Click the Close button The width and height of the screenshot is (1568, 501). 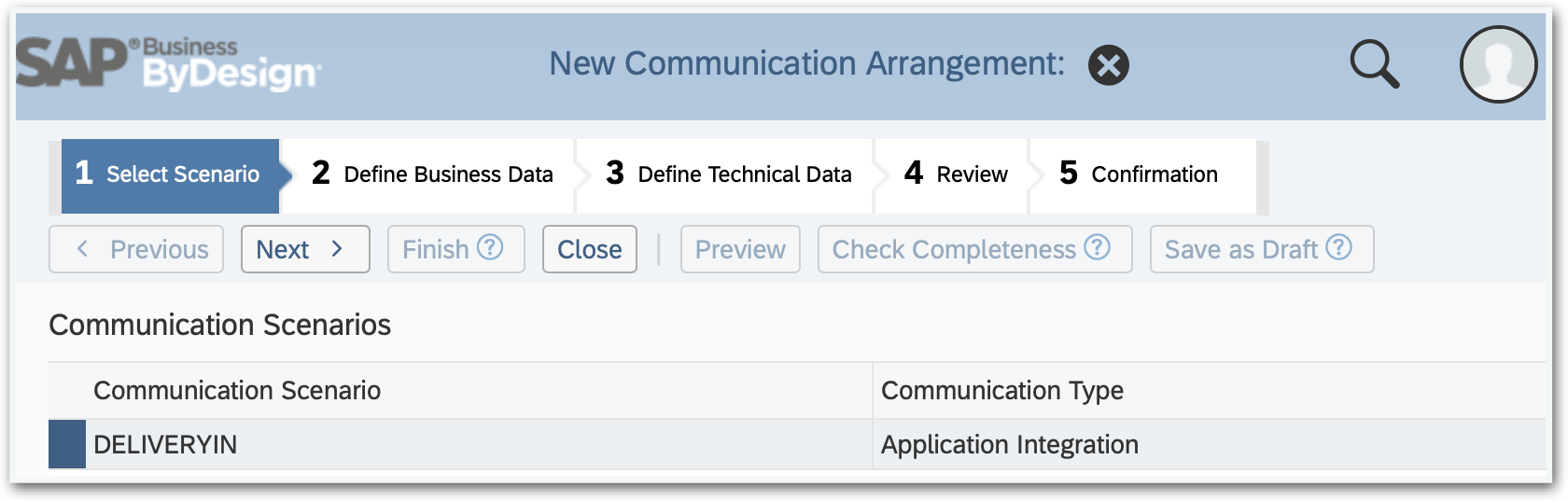[590, 249]
